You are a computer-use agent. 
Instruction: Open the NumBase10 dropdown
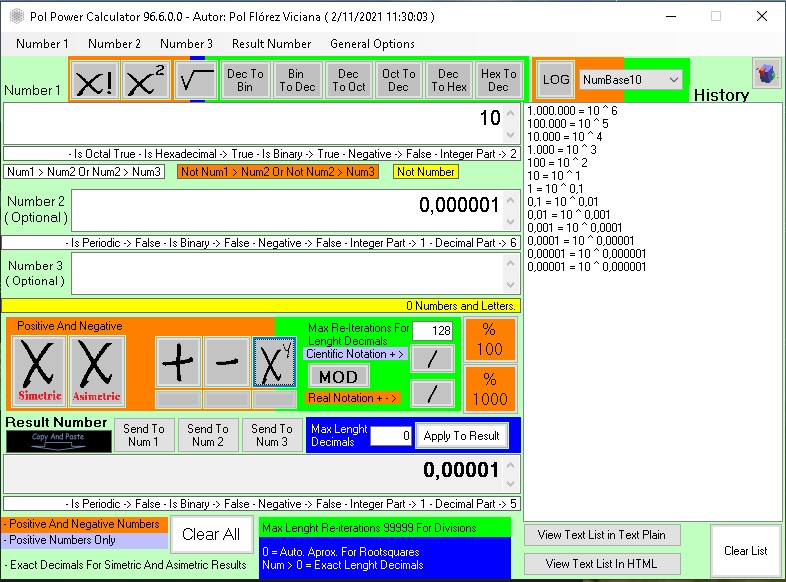[x=630, y=79]
